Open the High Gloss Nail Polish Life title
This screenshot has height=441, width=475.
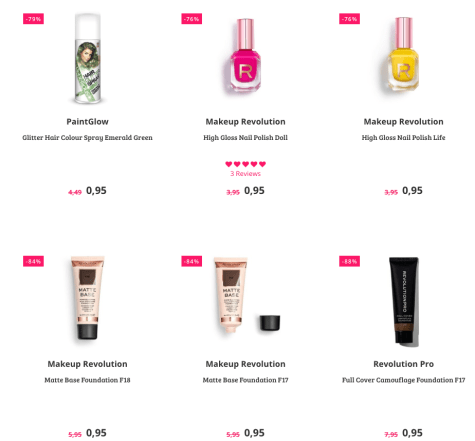coord(404,138)
